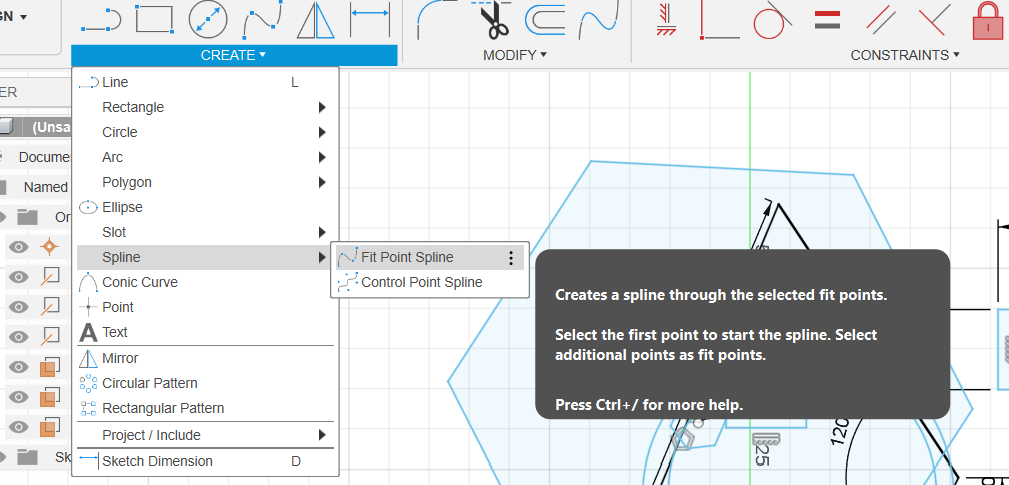Open the CONSTRAINTS dropdown menu
Screen dimensions: 1009x485
pyautogui.click(x=905, y=55)
